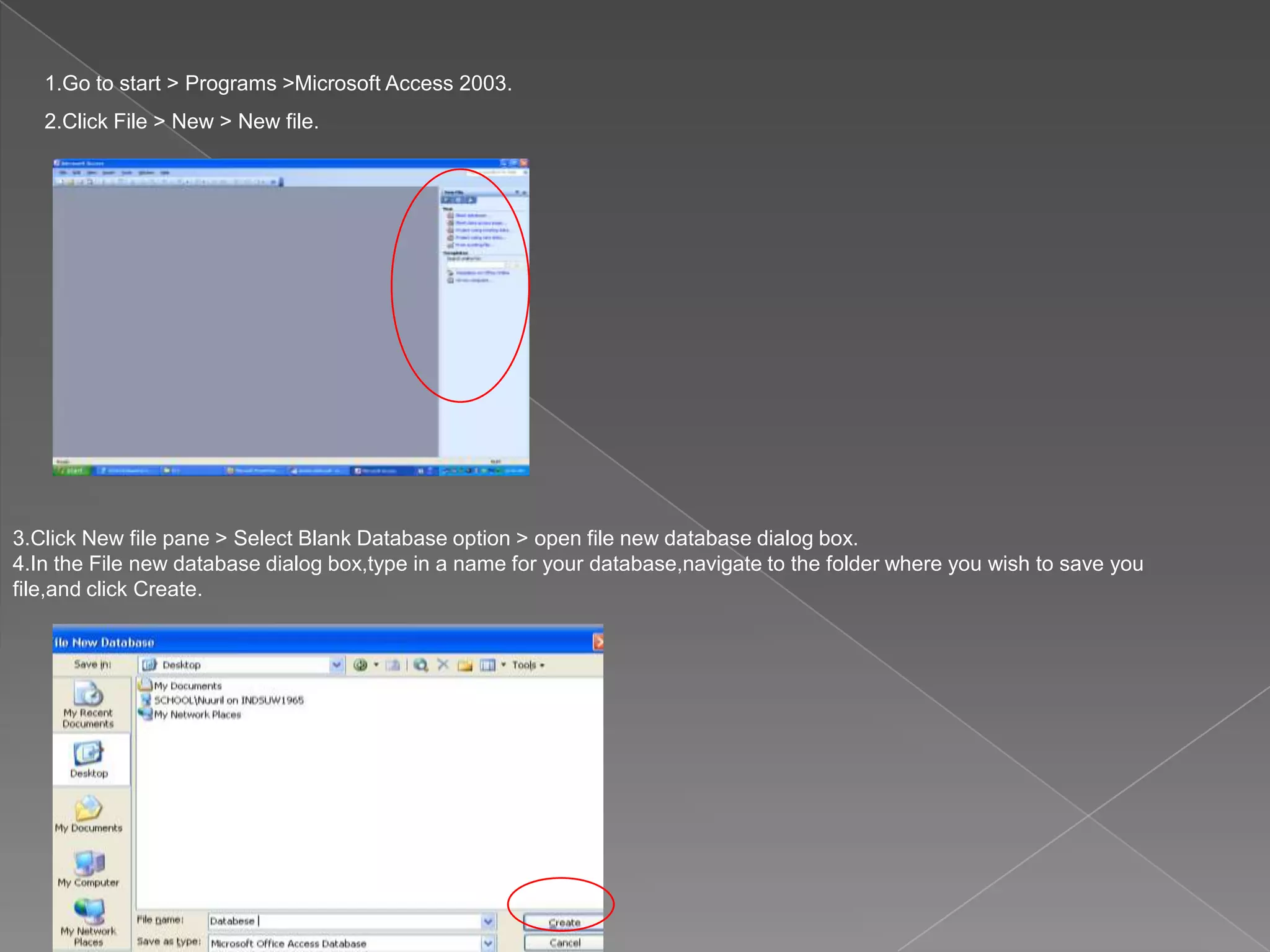1270x952 pixels.
Task: Open the Views dropdown arrow
Action: pyautogui.click(x=504, y=665)
